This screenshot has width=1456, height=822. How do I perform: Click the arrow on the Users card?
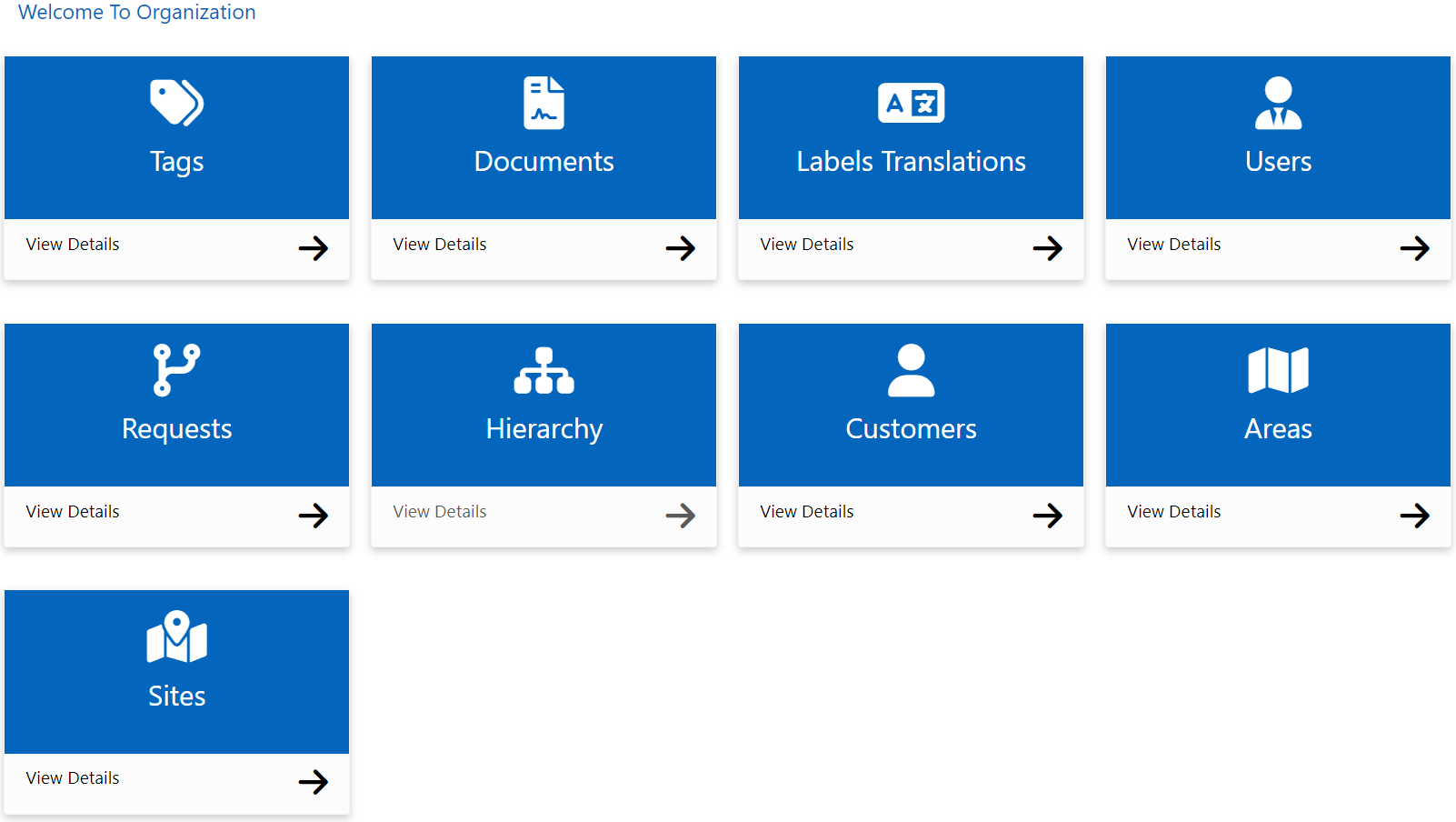click(1414, 247)
